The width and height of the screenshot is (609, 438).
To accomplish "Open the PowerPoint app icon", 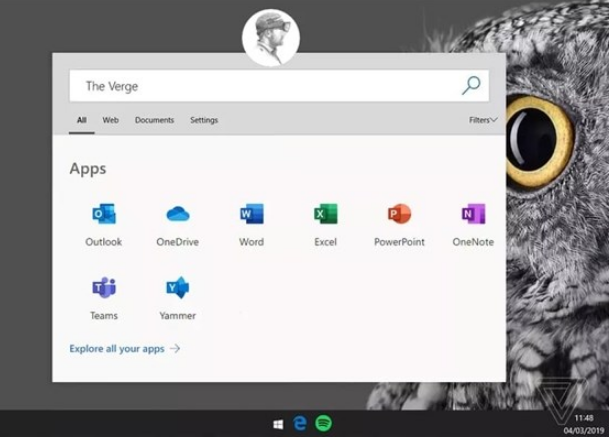I will pos(399,214).
